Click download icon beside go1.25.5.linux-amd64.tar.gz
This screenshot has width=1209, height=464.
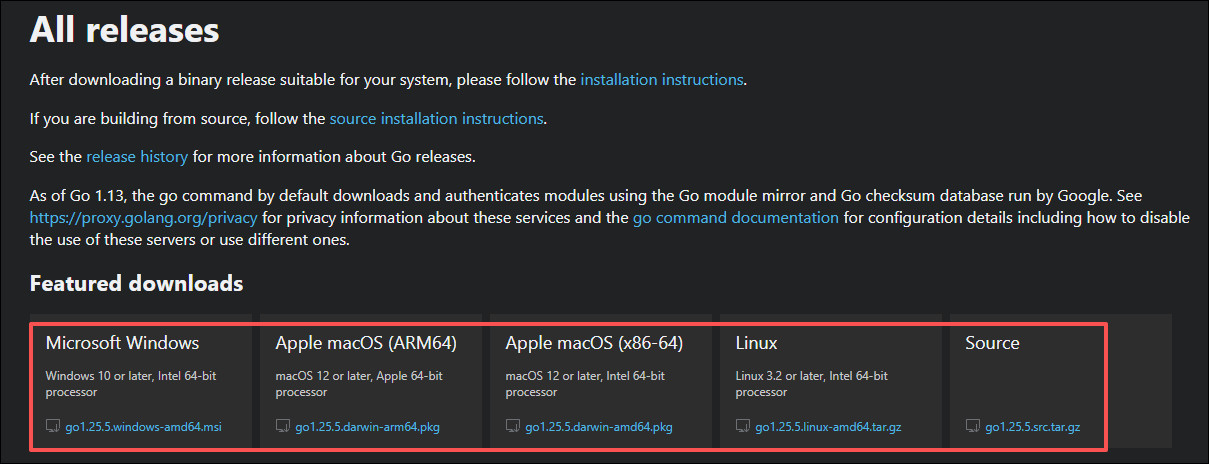pos(743,427)
